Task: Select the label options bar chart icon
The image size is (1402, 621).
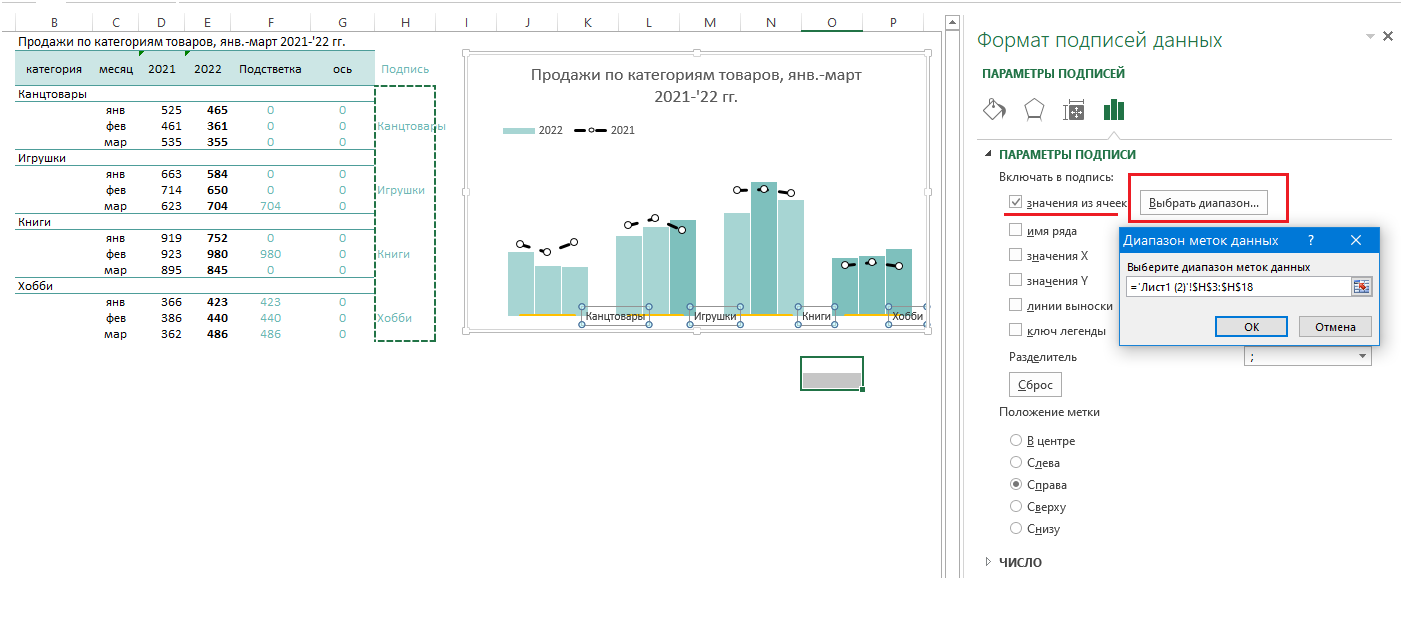Action: click(1114, 110)
